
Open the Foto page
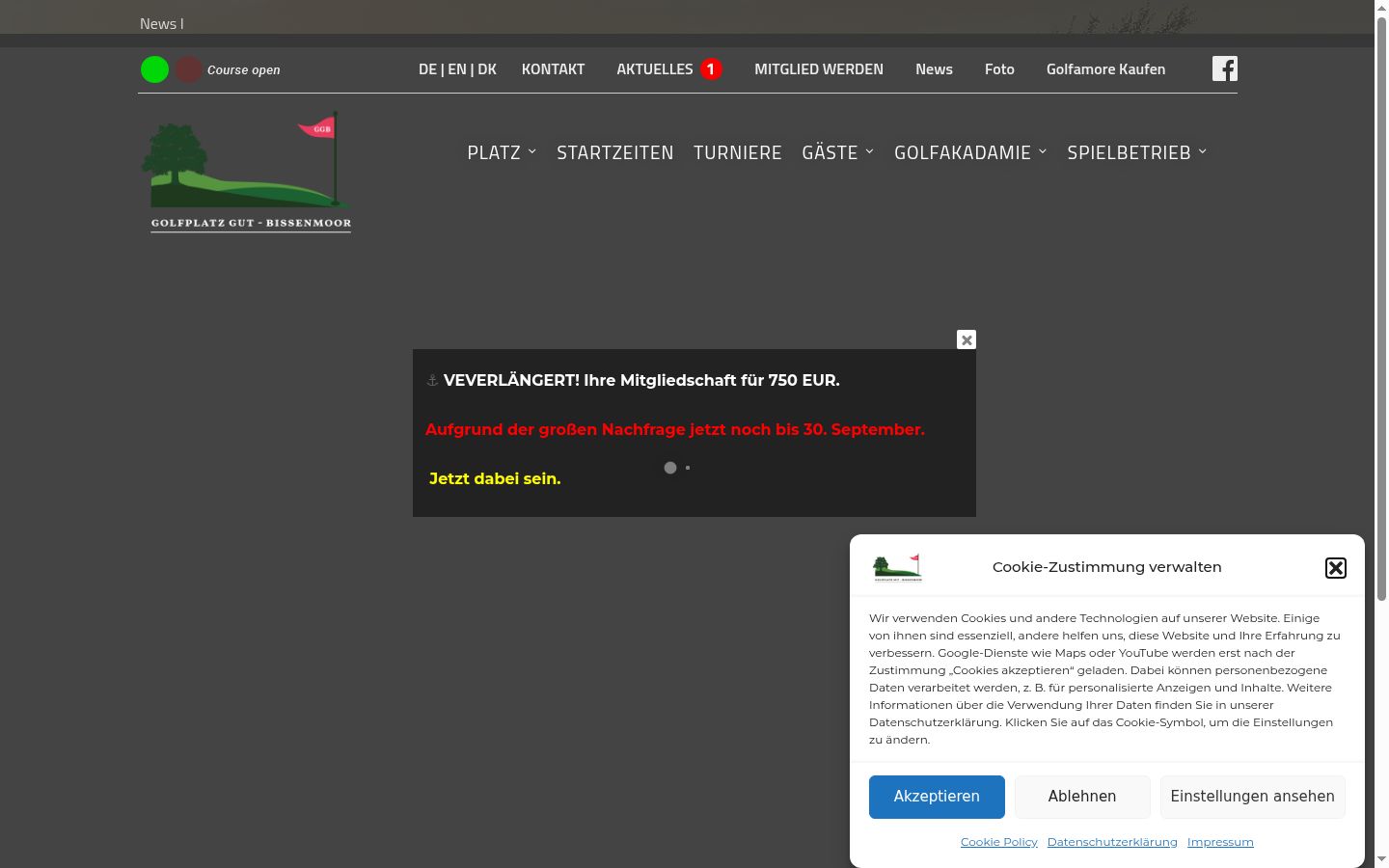pos(999,69)
